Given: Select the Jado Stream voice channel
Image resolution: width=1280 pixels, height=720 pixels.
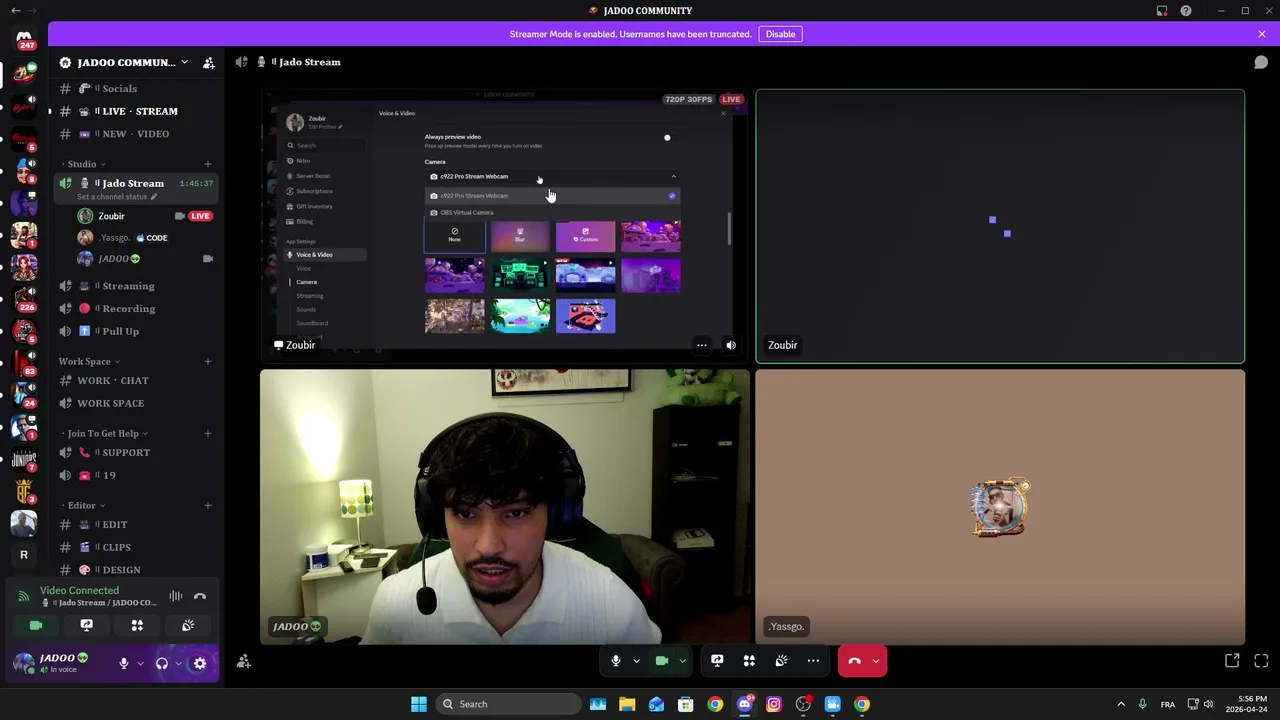Looking at the screenshot, I should (132, 184).
